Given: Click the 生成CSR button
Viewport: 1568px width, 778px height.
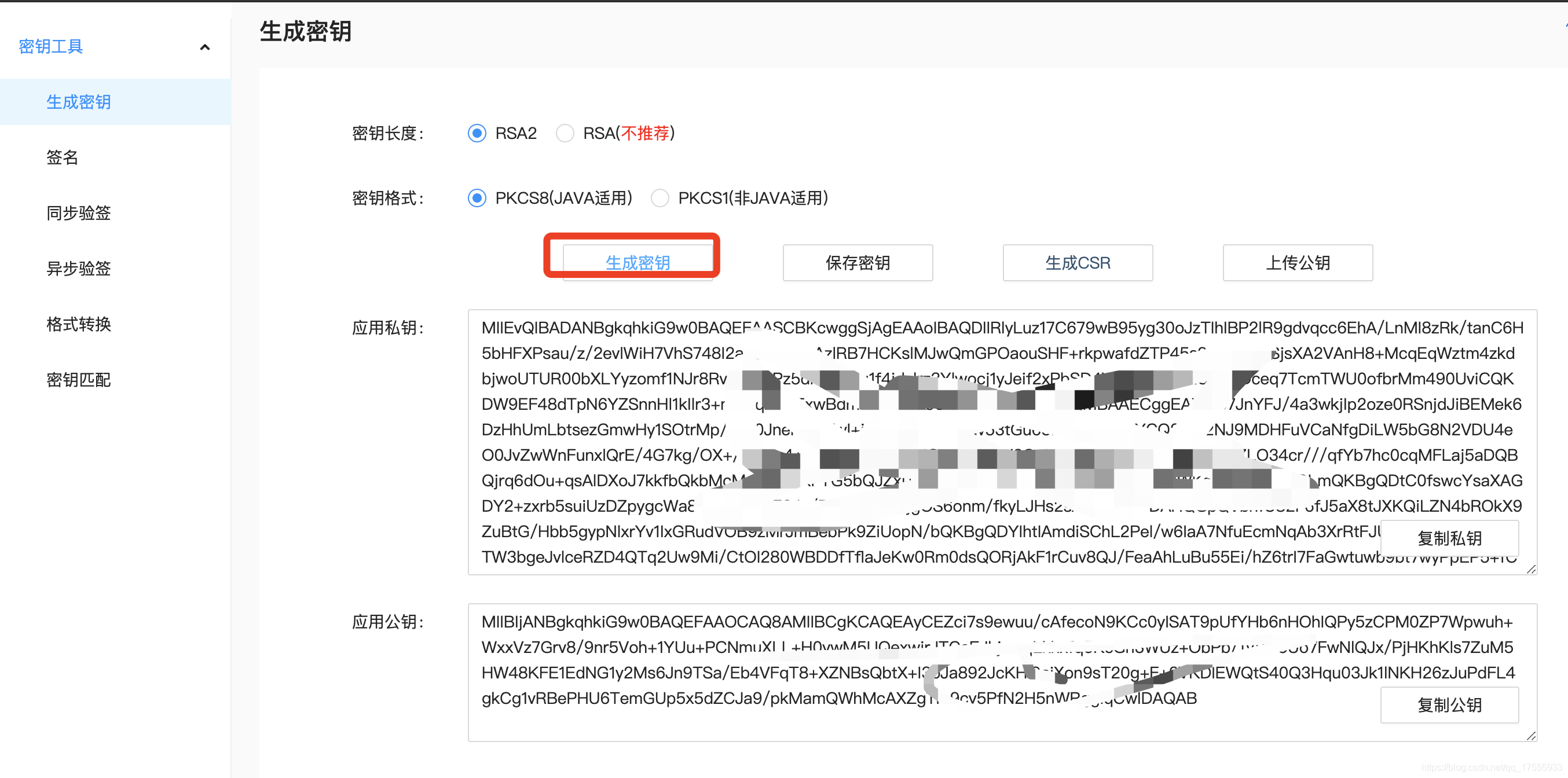Looking at the screenshot, I should point(1078,262).
